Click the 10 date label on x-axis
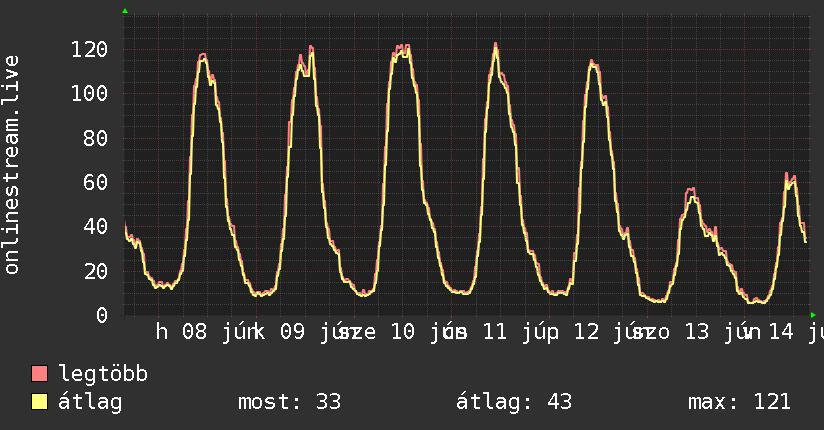 click(403, 332)
